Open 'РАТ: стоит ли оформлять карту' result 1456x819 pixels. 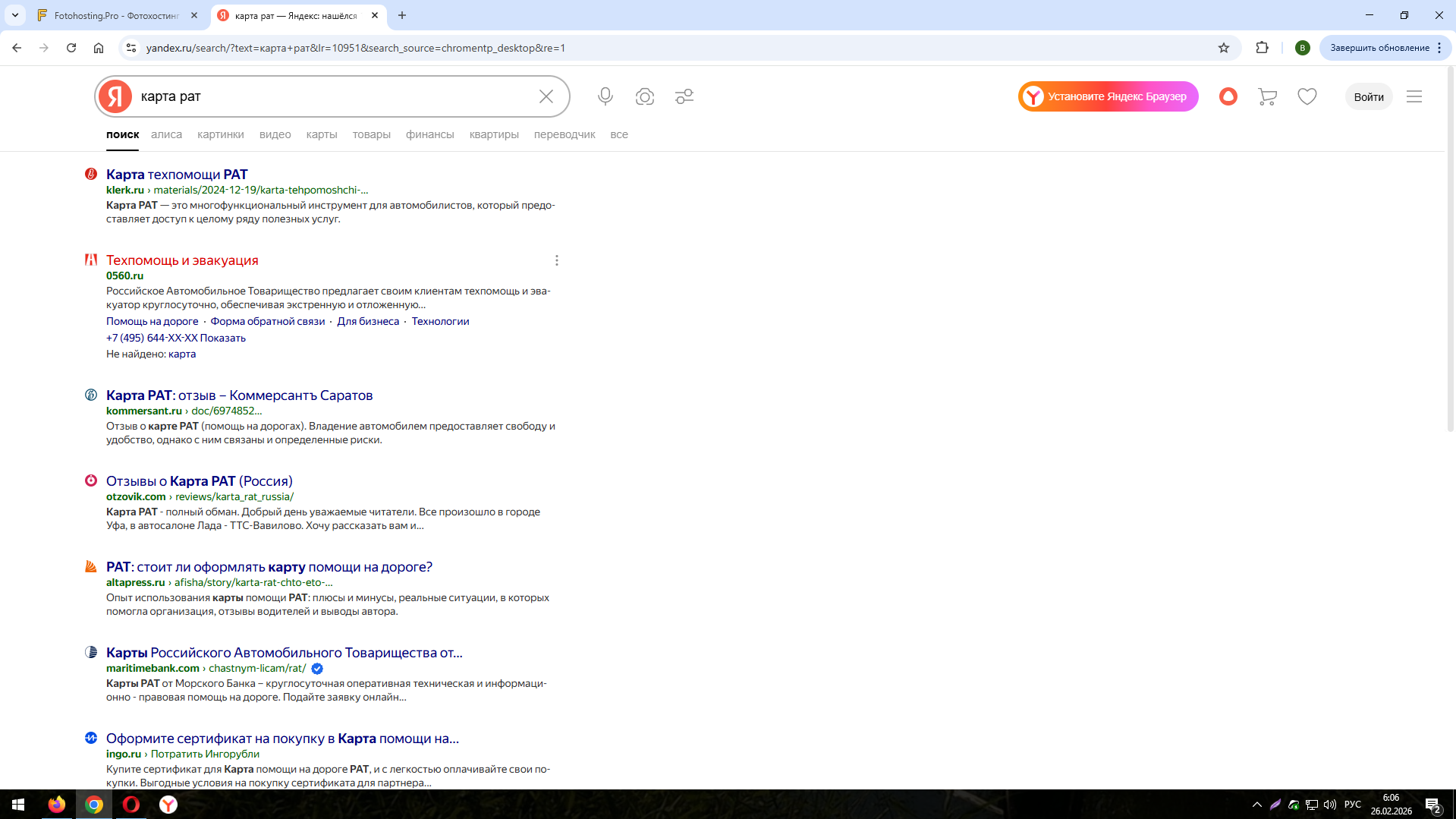tap(269, 567)
